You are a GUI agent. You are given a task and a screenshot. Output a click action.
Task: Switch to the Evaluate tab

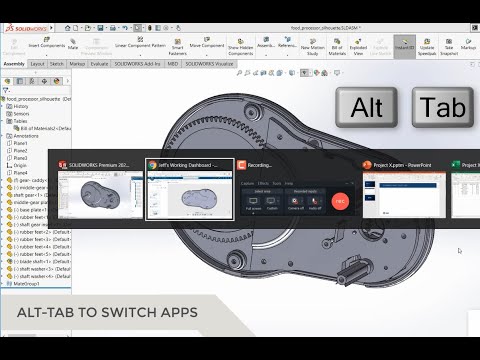99,64
